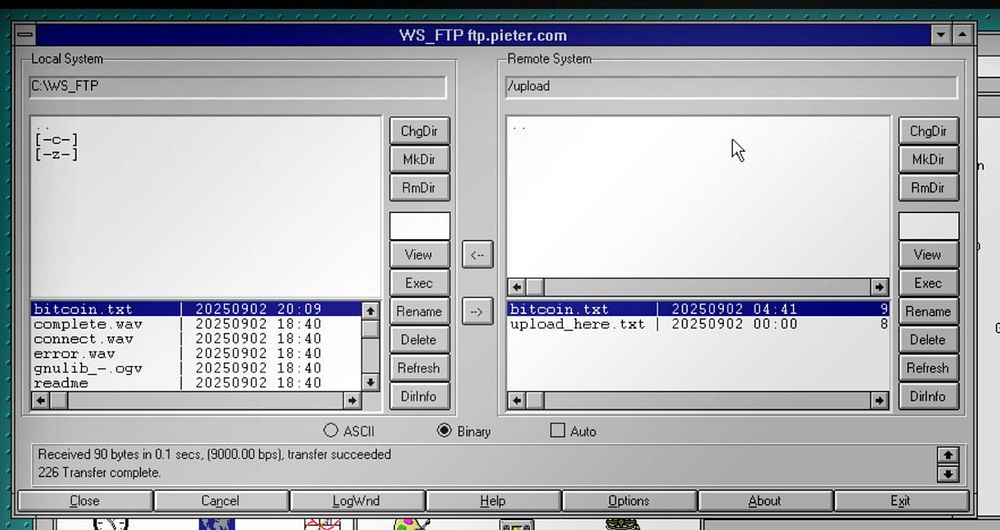This screenshot has height=530, width=1000.
Task: Click local DirInfo button
Action: point(419,396)
